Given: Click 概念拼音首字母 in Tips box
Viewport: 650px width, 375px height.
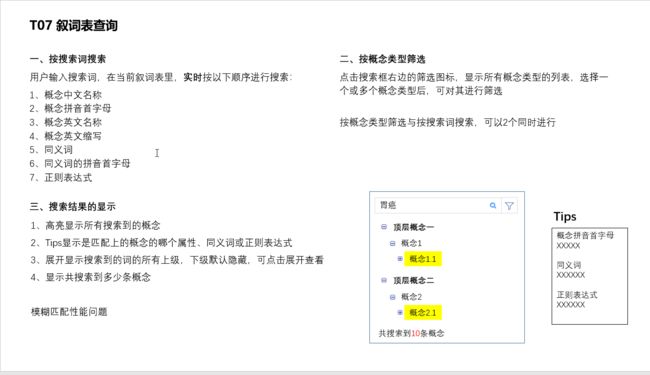Looking at the screenshot, I should [585, 236].
